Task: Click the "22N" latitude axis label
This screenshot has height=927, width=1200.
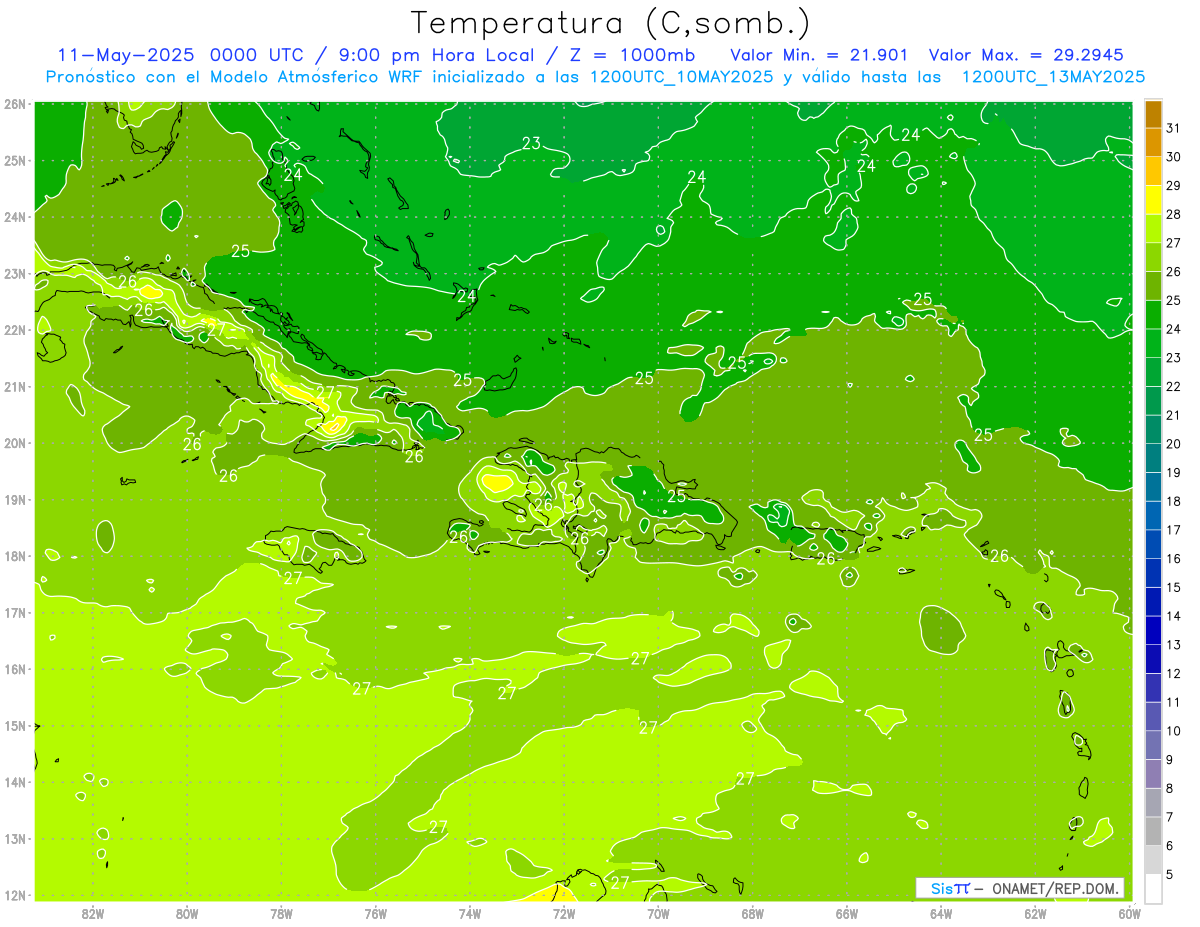Action: click(x=15, y=330)
